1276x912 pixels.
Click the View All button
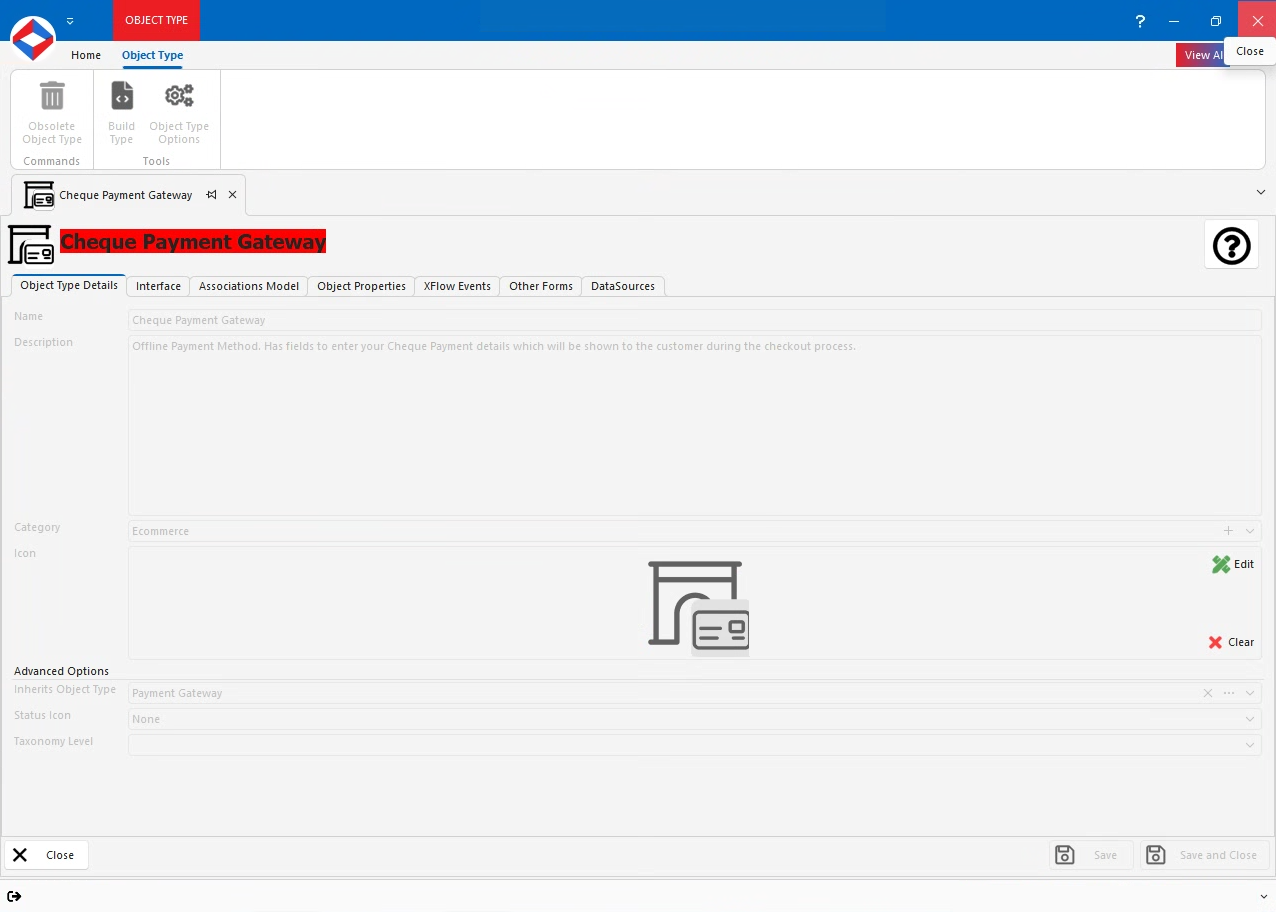tap(1203, 55)
